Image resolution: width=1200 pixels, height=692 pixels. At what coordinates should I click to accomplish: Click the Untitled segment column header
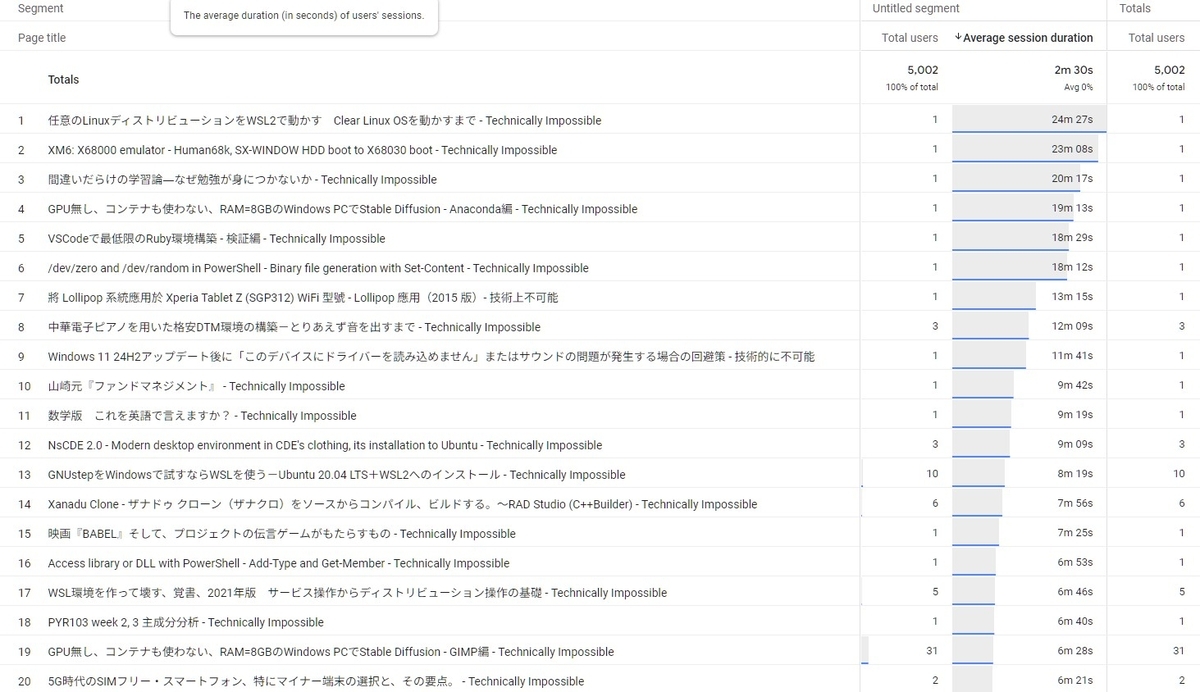pos(916,8)
